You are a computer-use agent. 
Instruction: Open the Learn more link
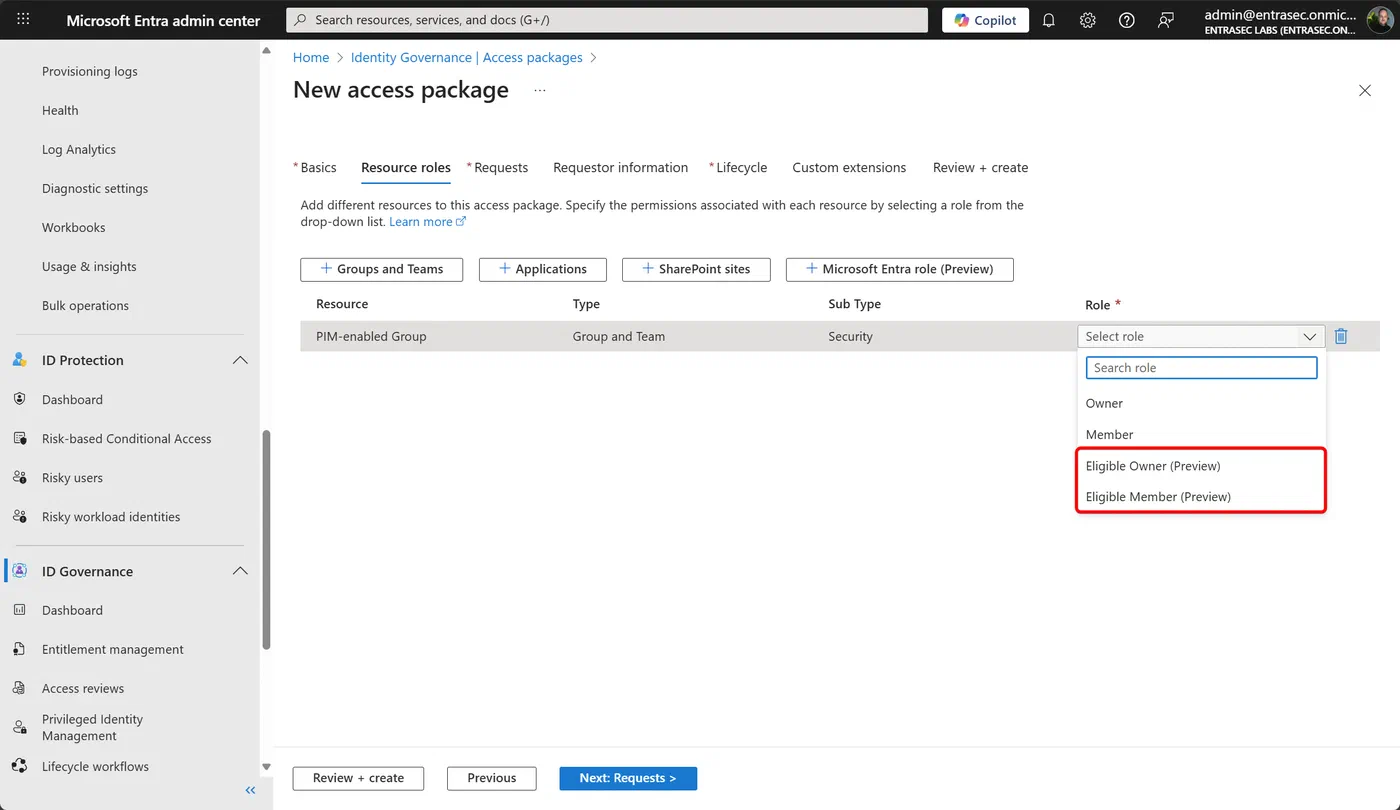click(427, 222)
